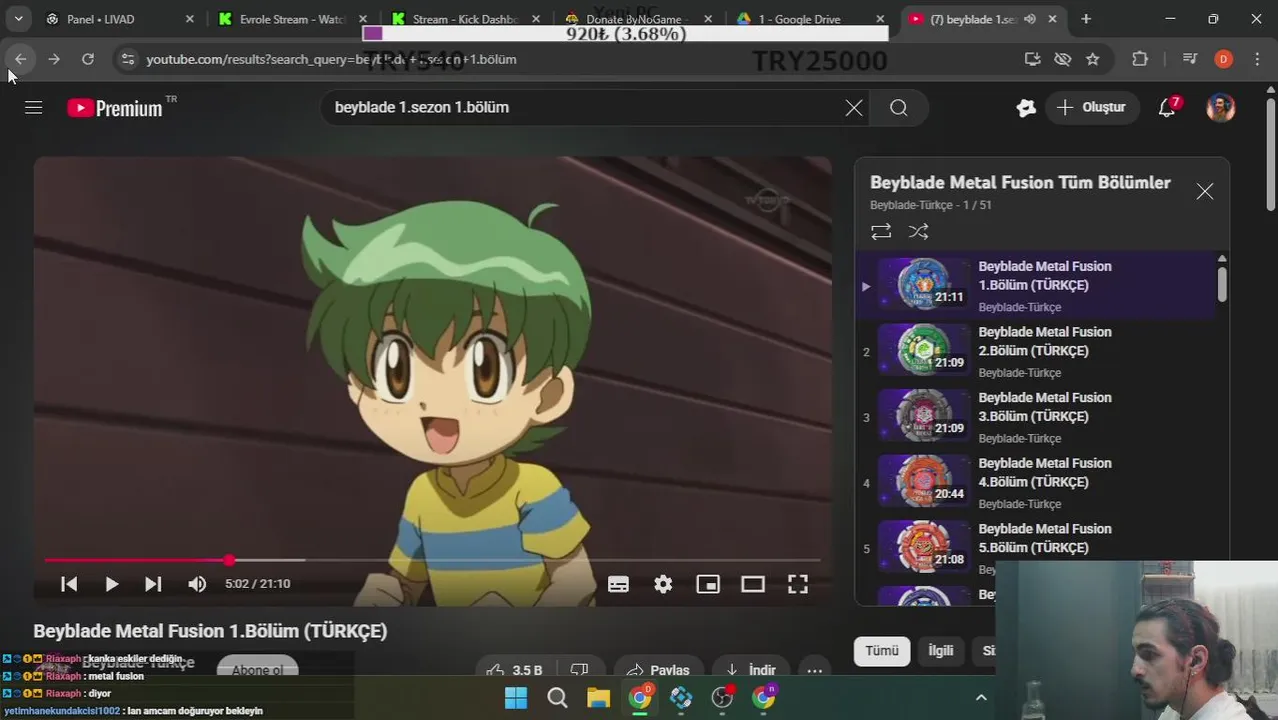Open the account avatar menu
Viewport: 1278px width, 720px height.
point(1220,107)
